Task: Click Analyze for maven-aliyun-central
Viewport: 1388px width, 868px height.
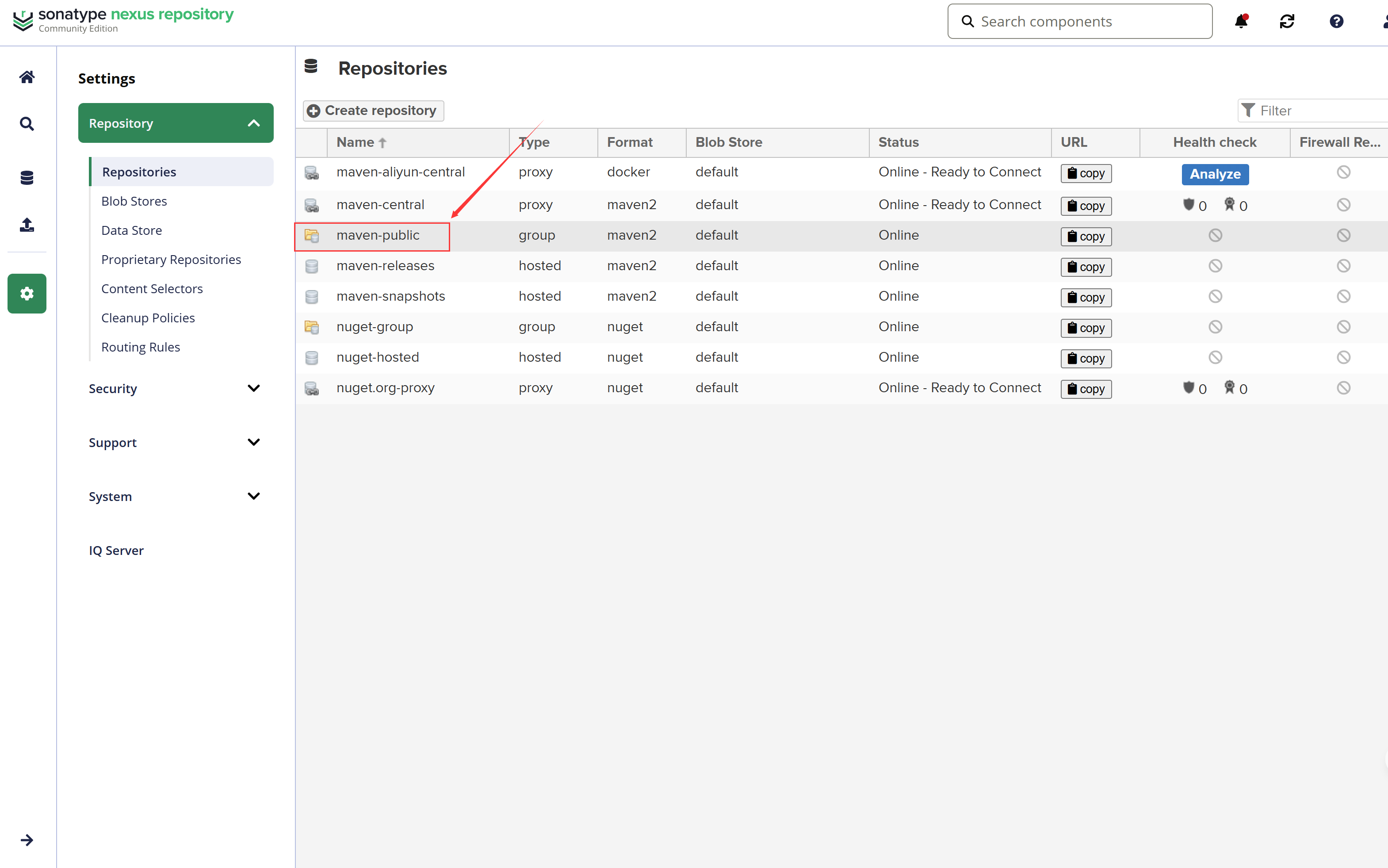Action: (x=1215, y=174)
